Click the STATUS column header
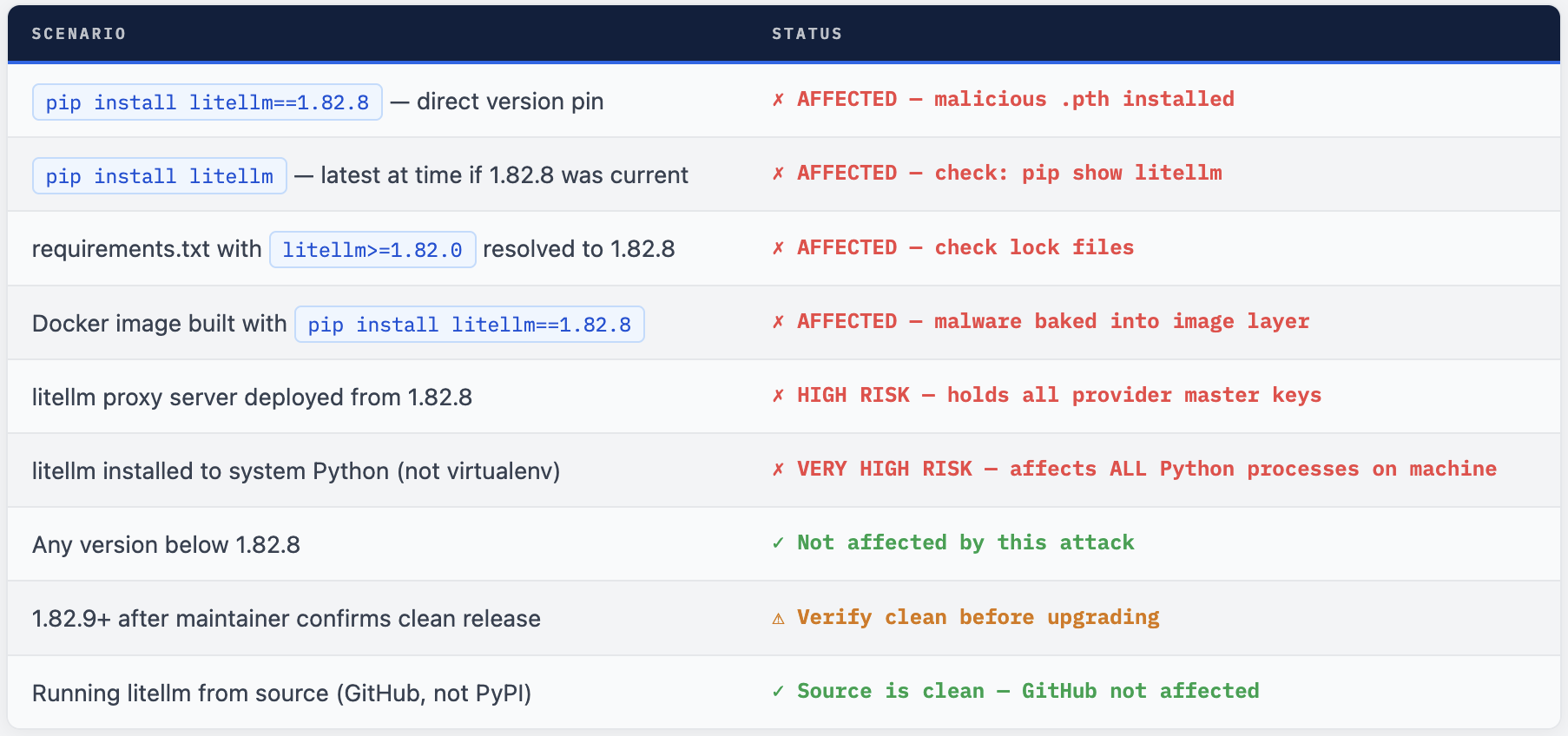This screenshot has width=1568, height=736. (x=807, y=34)
